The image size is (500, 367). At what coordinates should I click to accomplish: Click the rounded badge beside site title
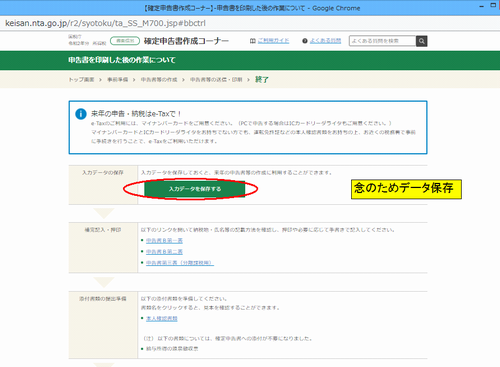point(125,41)
